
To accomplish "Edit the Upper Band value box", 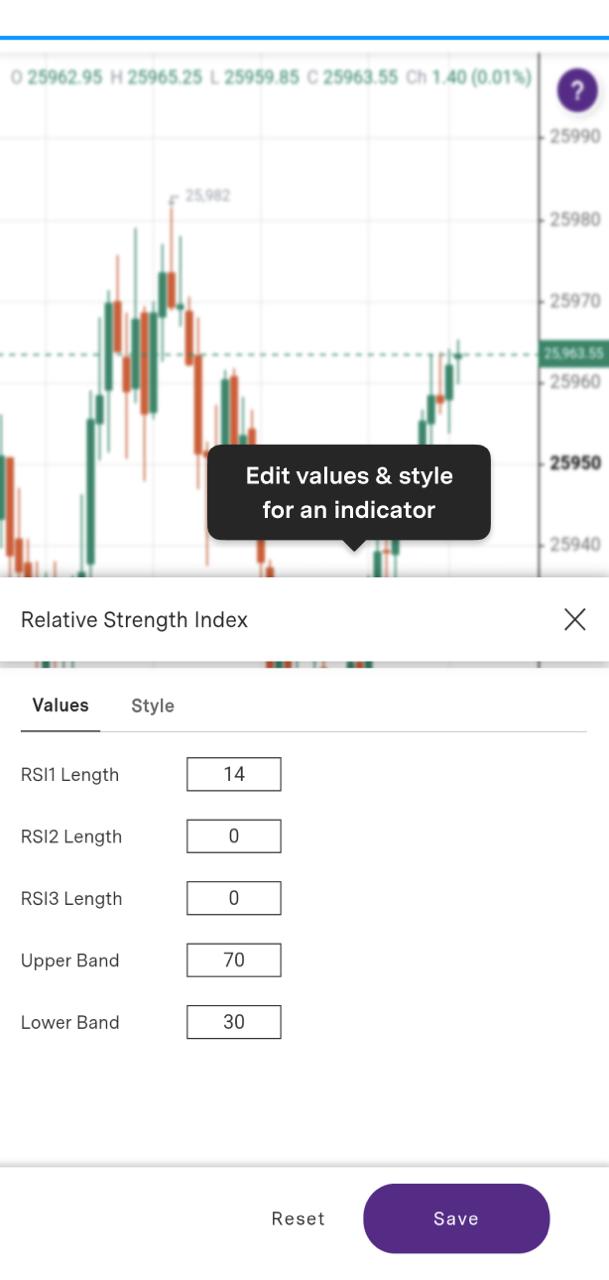I will 234,960.
